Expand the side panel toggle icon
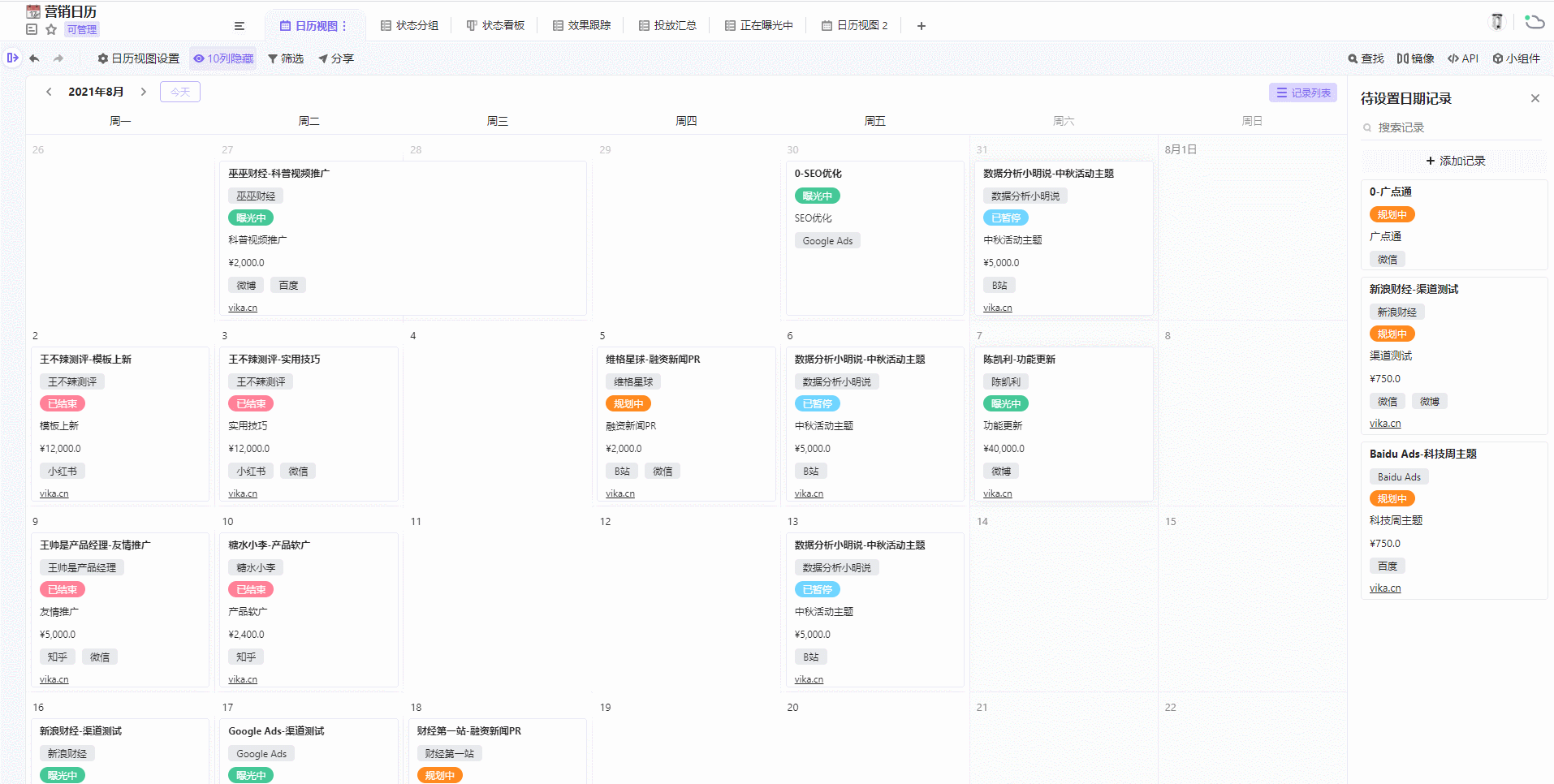 pos(12,58)
